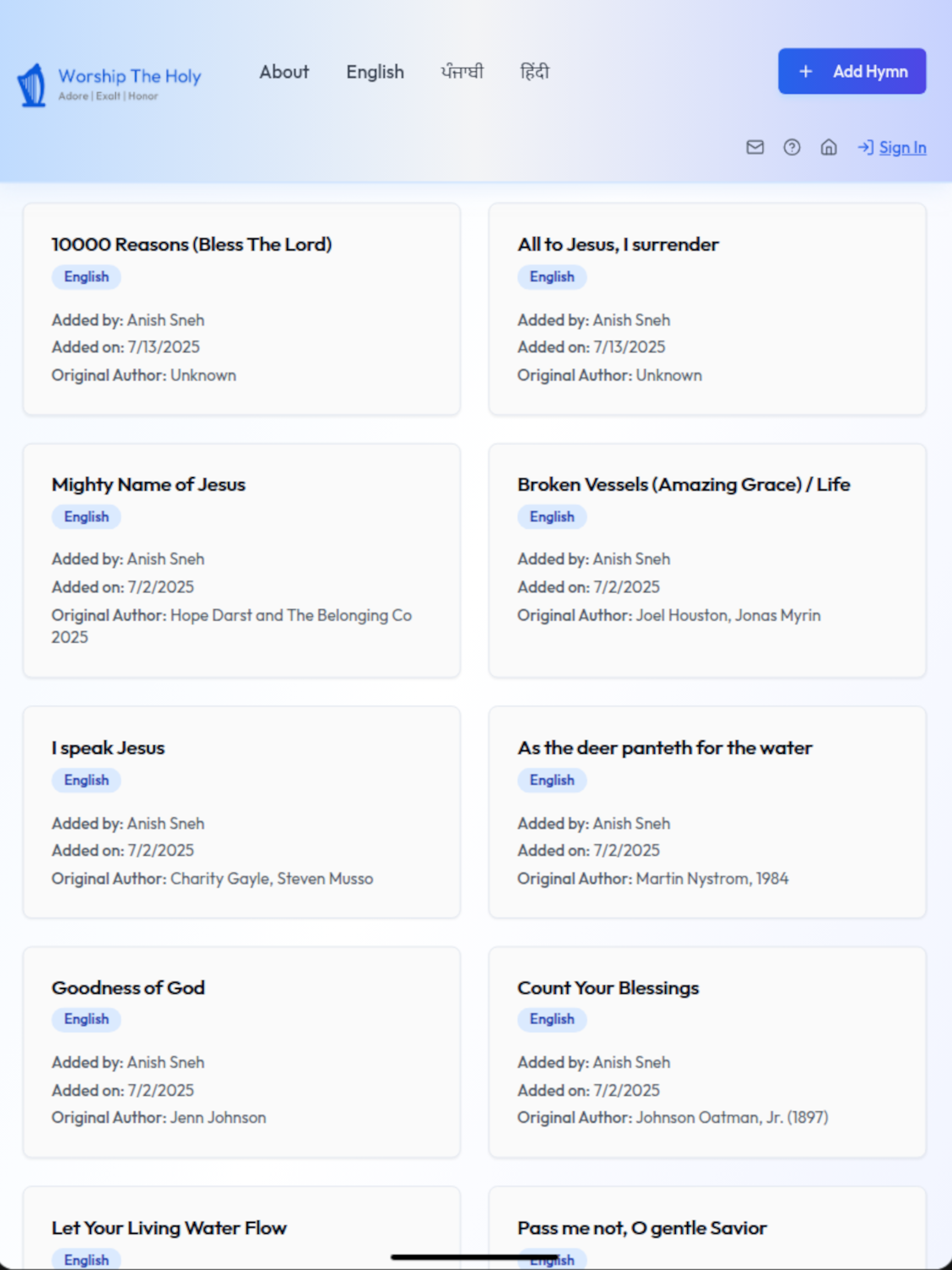Open All to Jesus, I surrender hymn
The height and width of the screenshot is (1270, 952).
(x=618, y=245)
